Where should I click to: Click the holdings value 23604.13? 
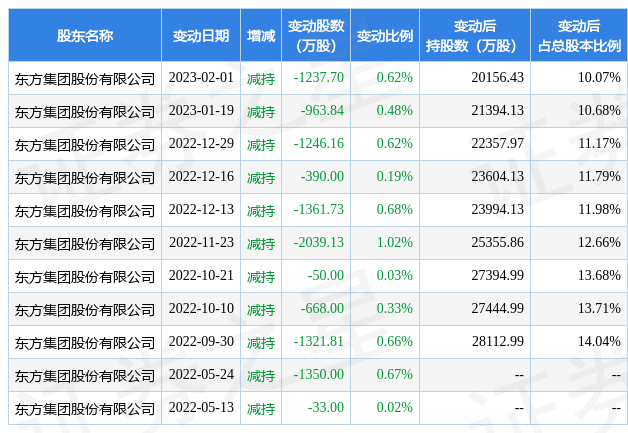point(497,176)
